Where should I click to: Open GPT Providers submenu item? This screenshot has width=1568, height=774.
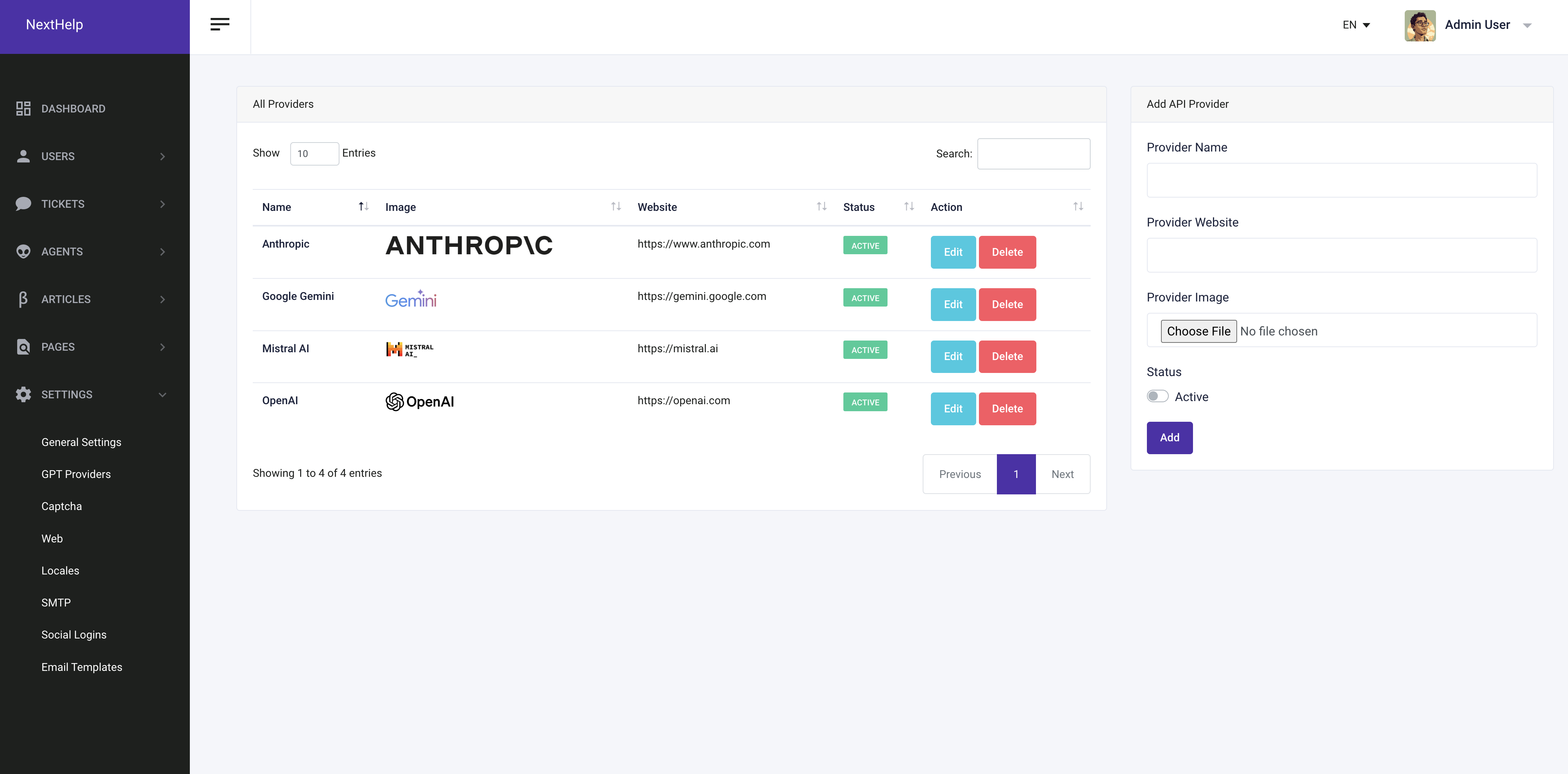click(x=76, y=474)
